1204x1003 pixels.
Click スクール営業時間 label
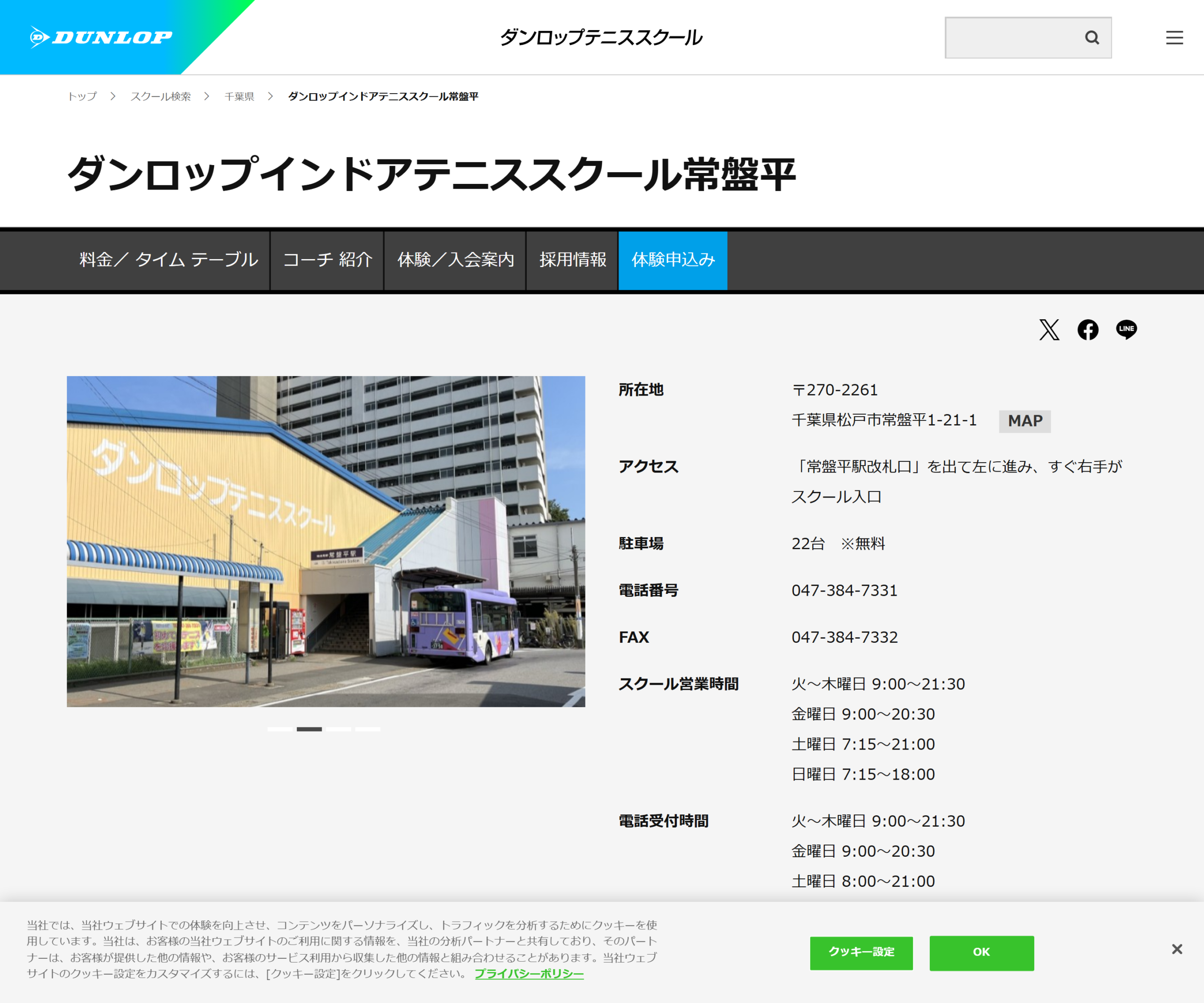coord(678,684)
